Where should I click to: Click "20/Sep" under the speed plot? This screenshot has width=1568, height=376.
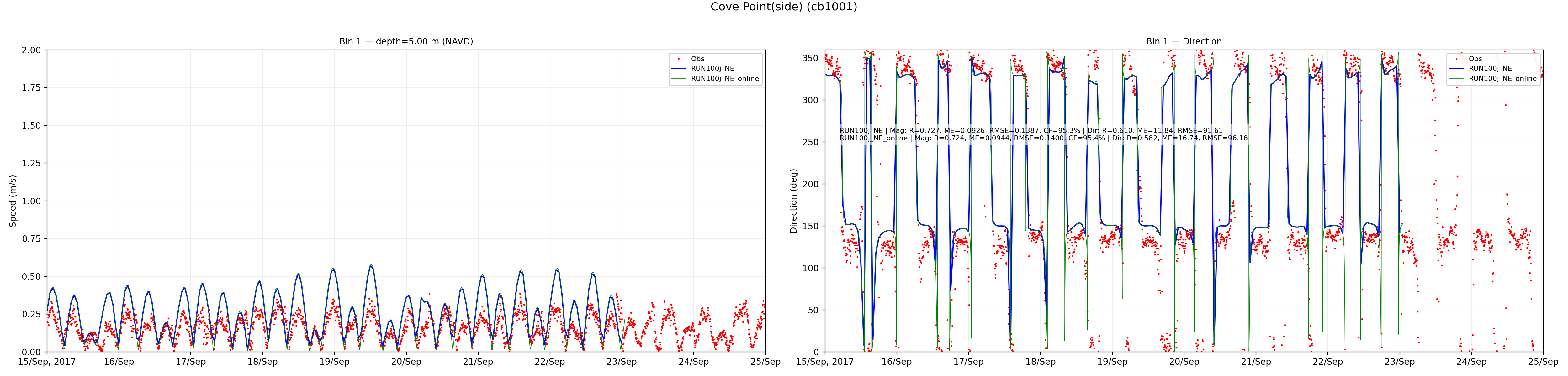coord(406,362)
